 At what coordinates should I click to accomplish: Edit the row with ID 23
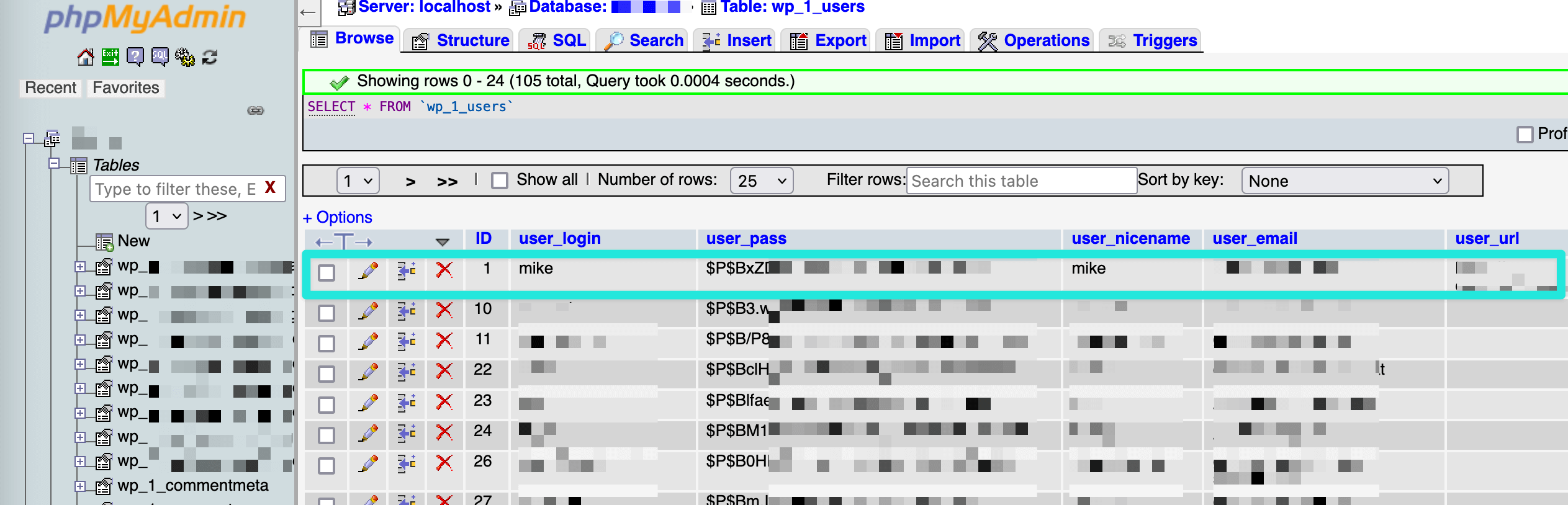pos(368,403)
